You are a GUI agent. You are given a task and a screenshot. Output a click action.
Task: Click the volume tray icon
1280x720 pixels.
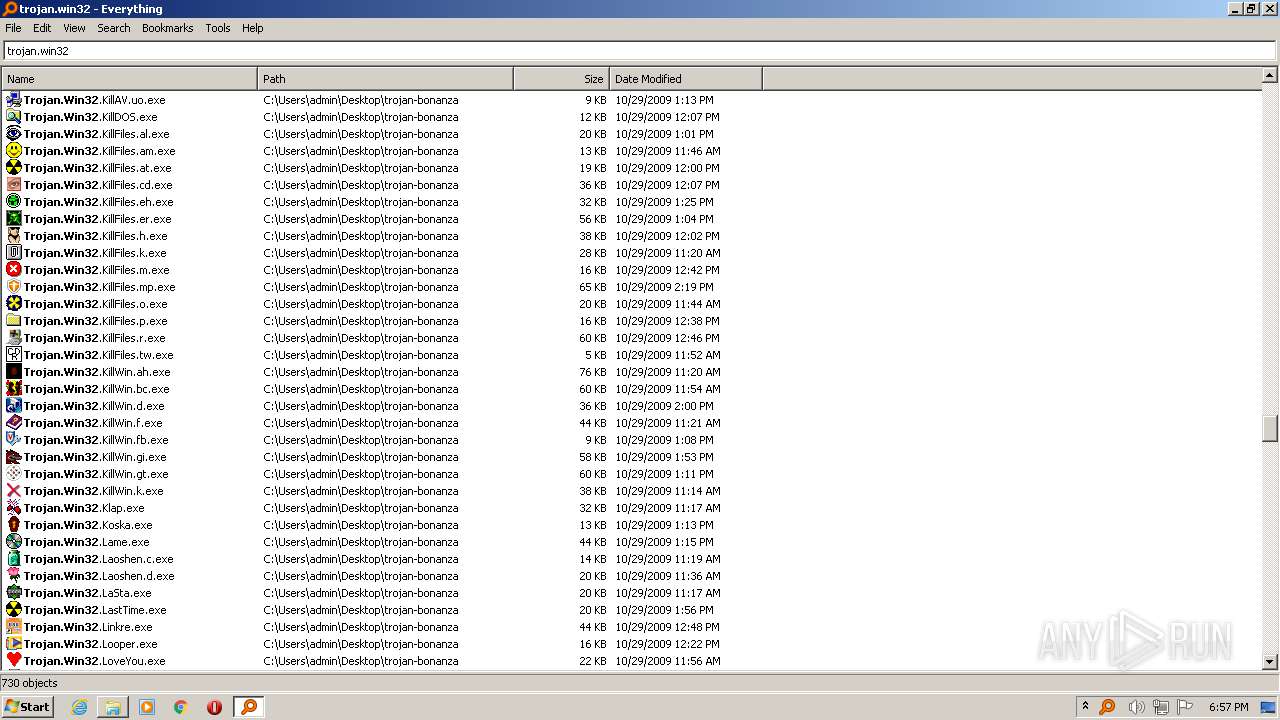pos(1136,707)
